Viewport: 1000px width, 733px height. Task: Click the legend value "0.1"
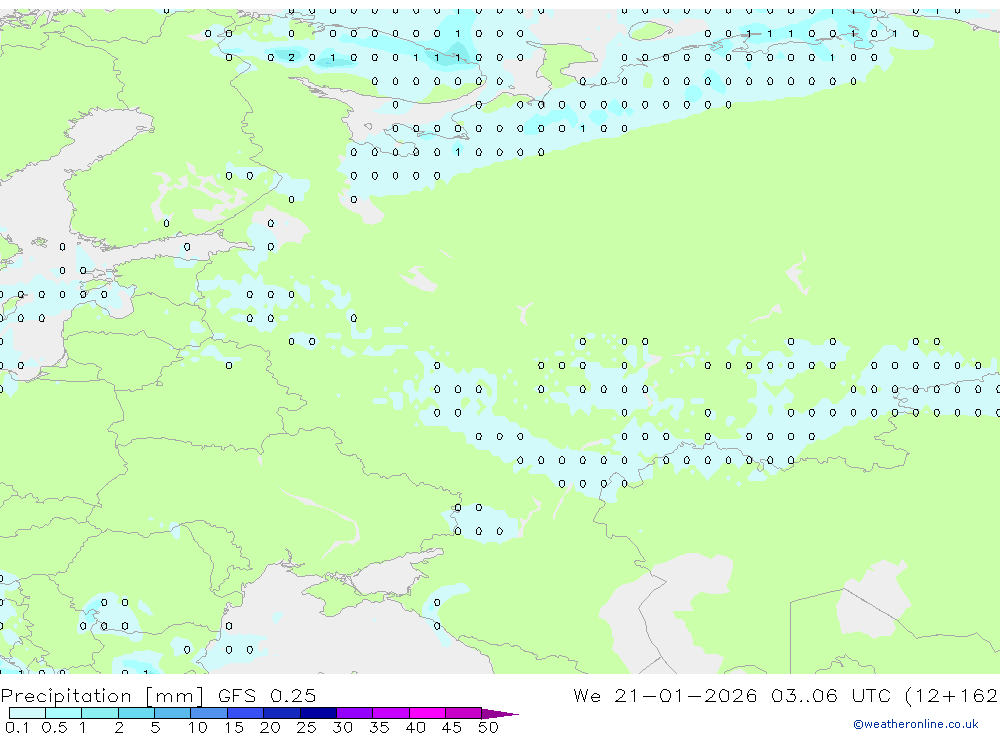point(17,727)
